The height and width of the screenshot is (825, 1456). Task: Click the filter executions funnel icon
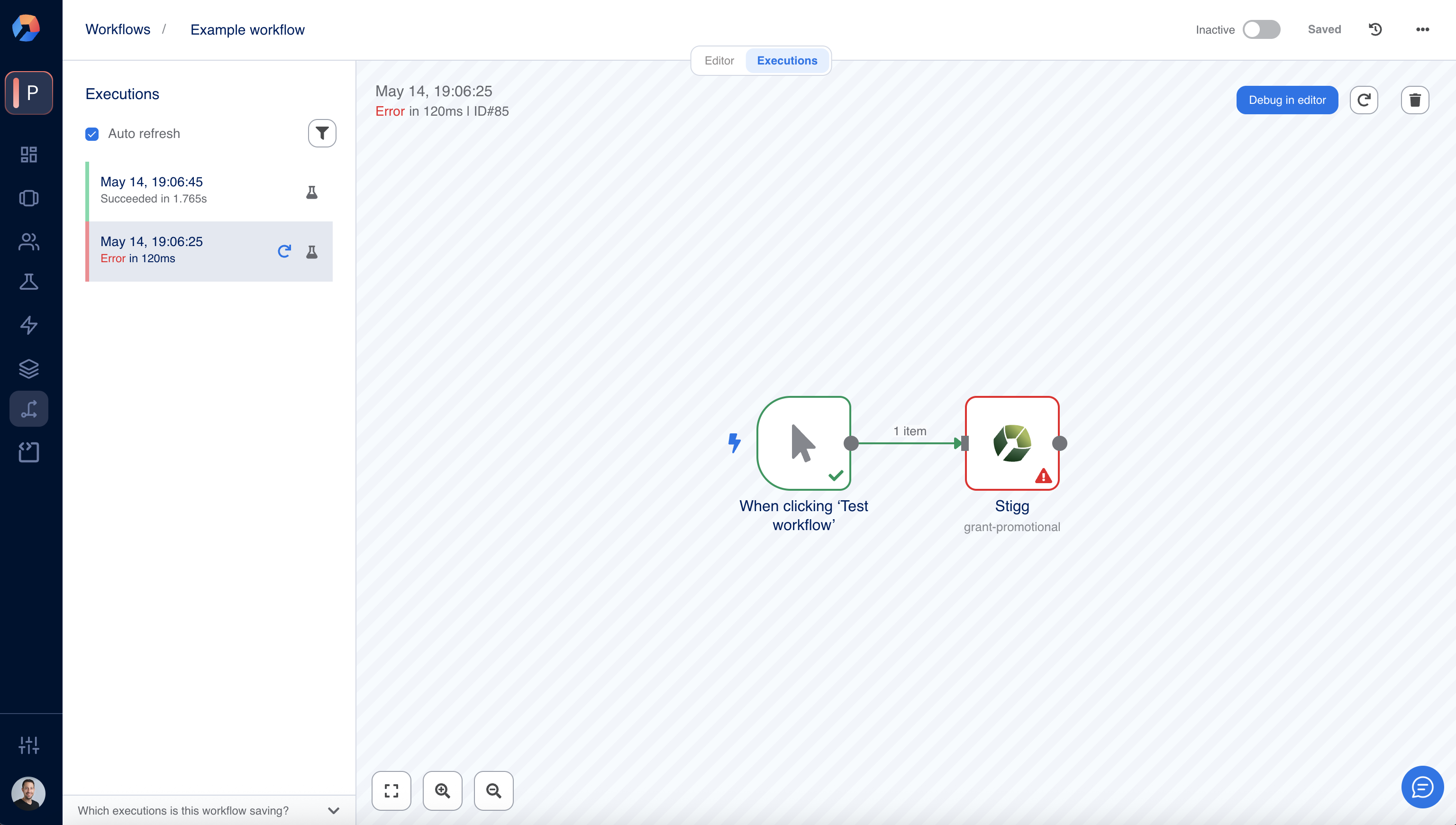point(322,133)
